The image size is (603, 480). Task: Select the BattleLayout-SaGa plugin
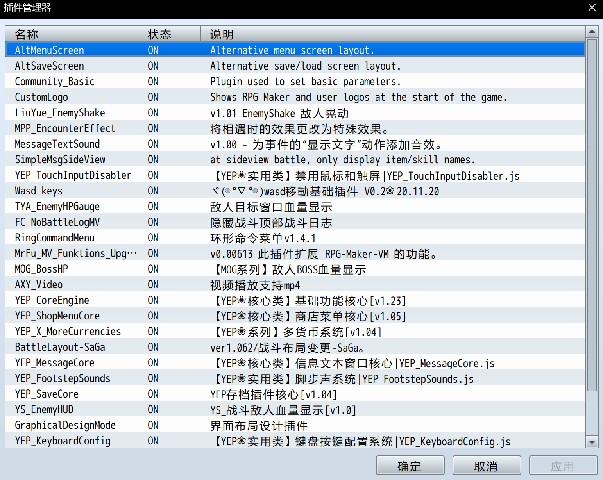[295, 347]
